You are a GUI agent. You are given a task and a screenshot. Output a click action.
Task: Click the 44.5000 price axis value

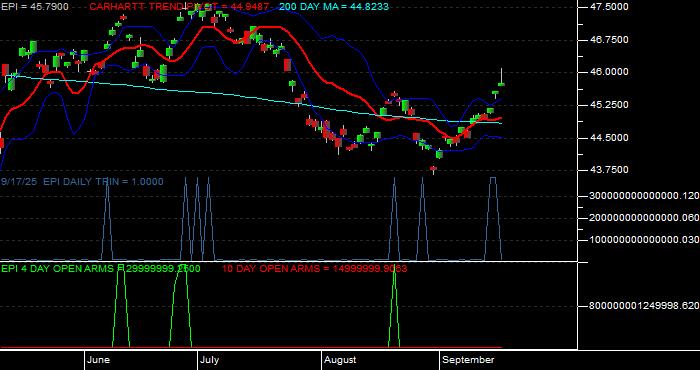(609, 137)
